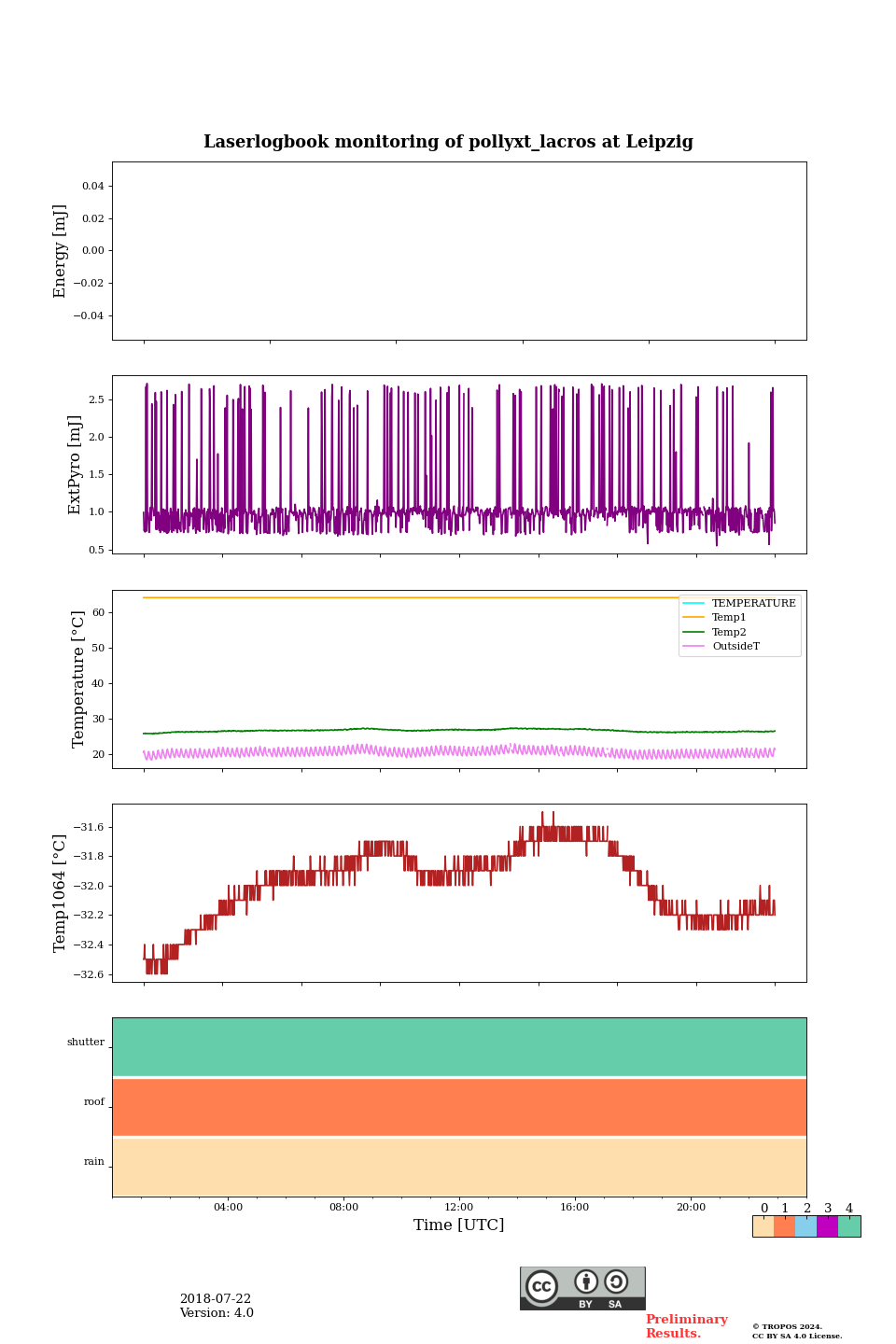Select the beige swatch labeled 0
896x1344 pixels.
point(763,1226)
